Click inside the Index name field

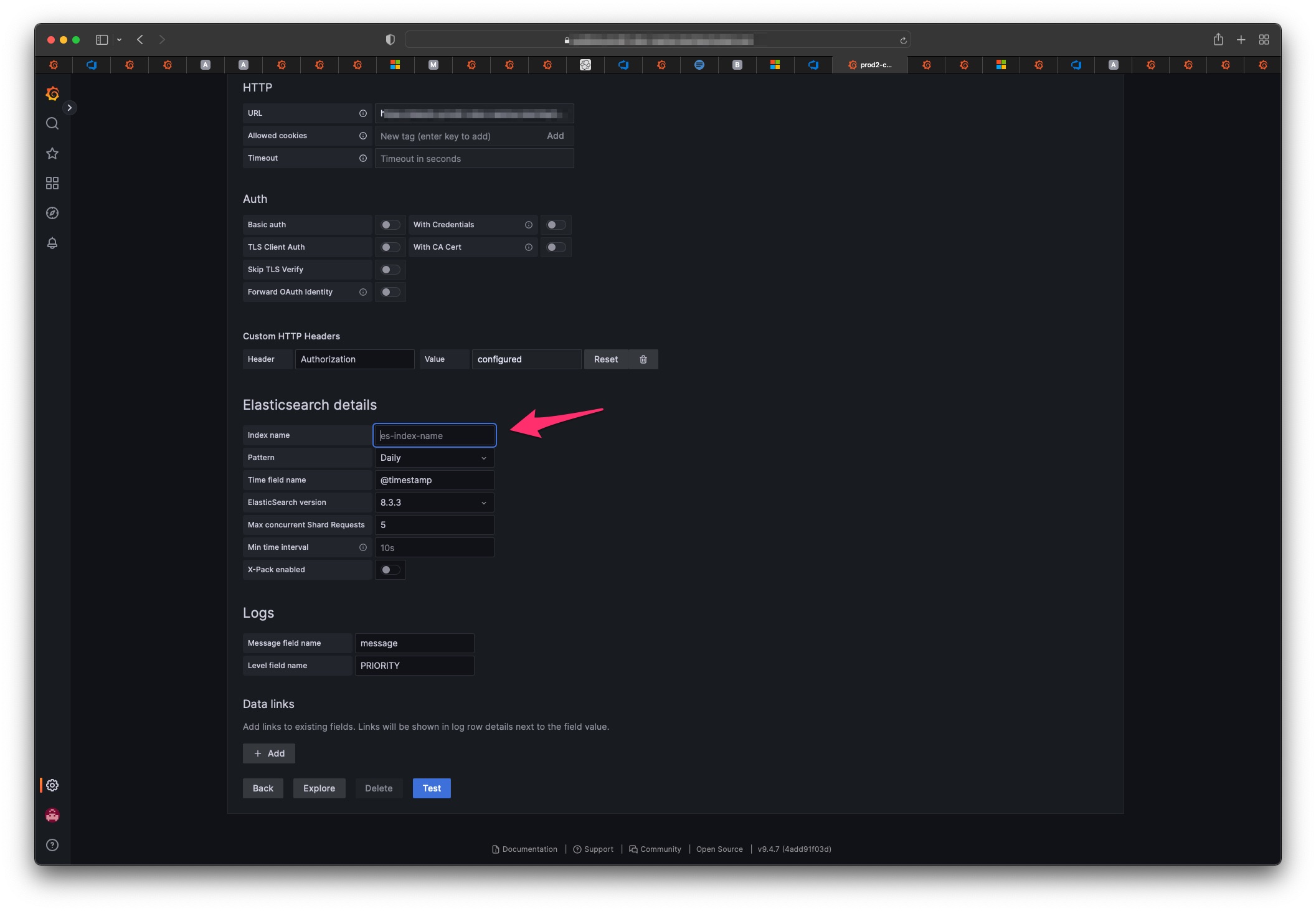click(x=434, y=435)
